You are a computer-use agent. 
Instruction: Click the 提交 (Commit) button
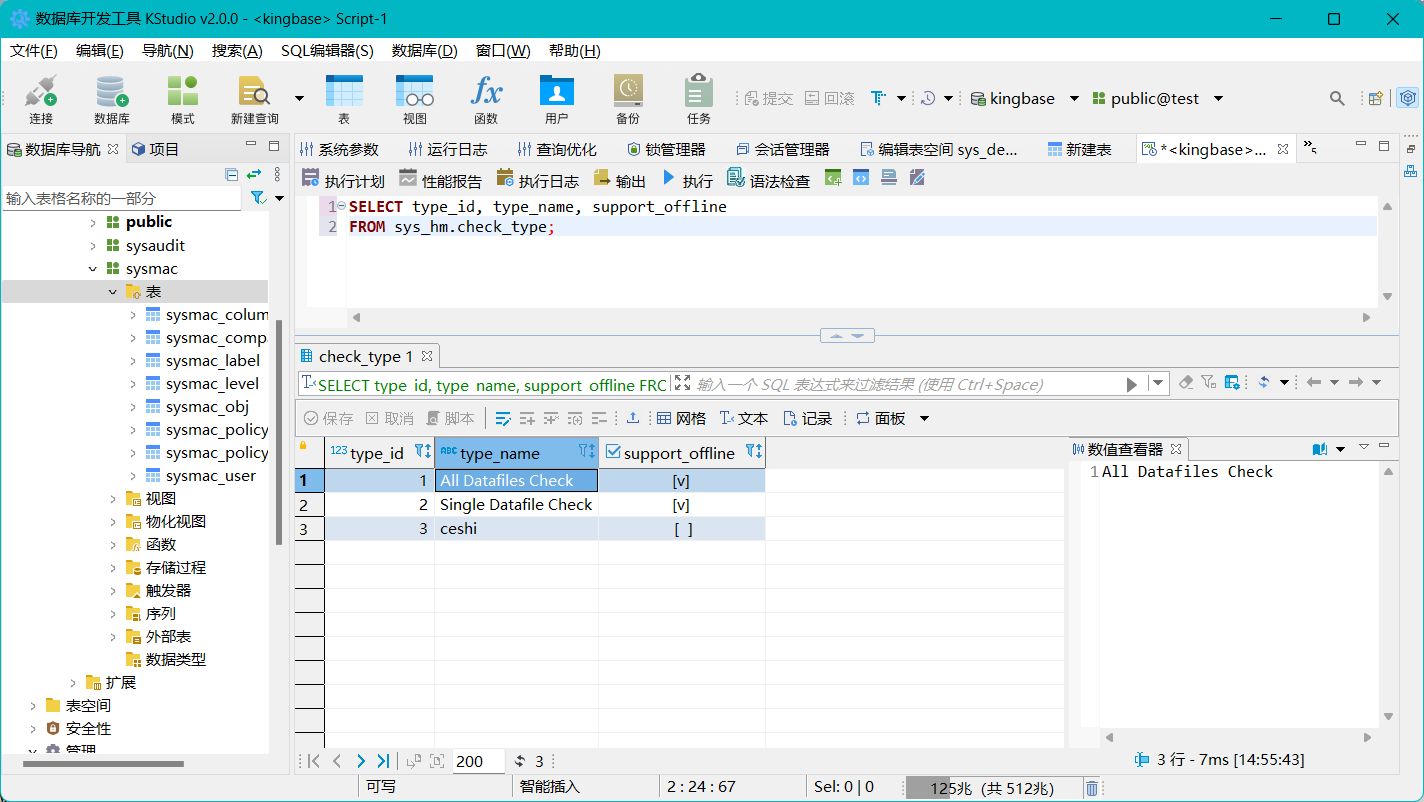768,98
